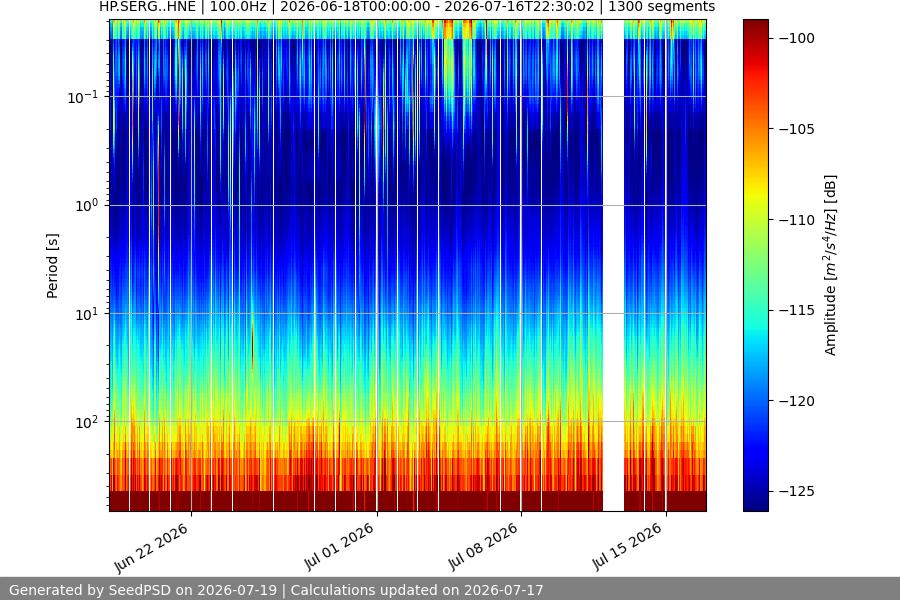Click the 'Jul 15 2026' date label
Screen dimensions: 900x600
627,547
